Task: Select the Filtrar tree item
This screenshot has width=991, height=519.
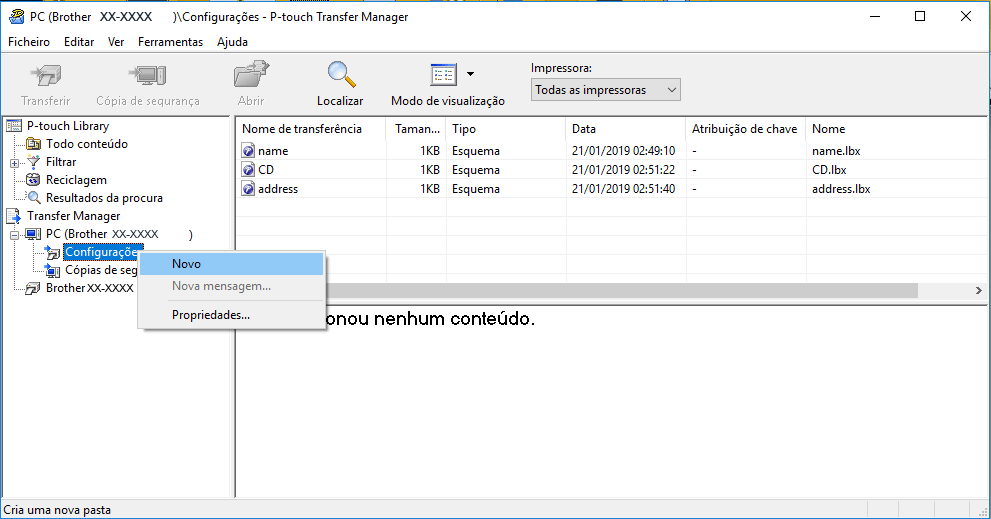Action: pyautogui.click(x=61, y=162)
